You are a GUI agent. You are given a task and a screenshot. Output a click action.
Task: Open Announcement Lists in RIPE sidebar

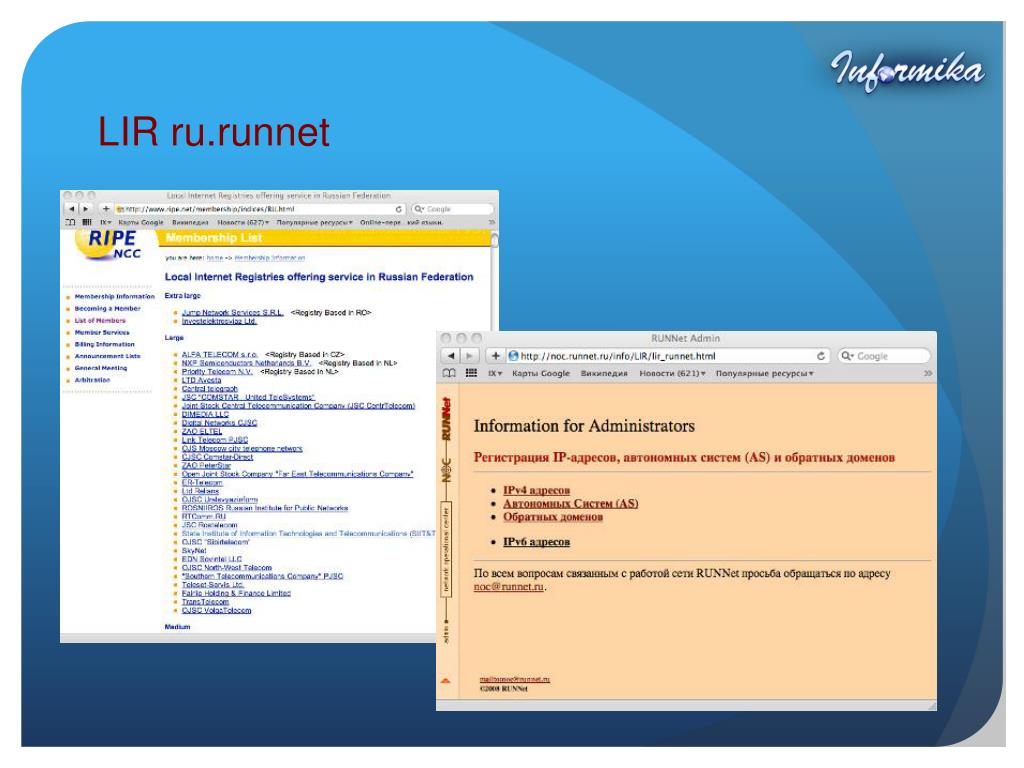[107, 356]
